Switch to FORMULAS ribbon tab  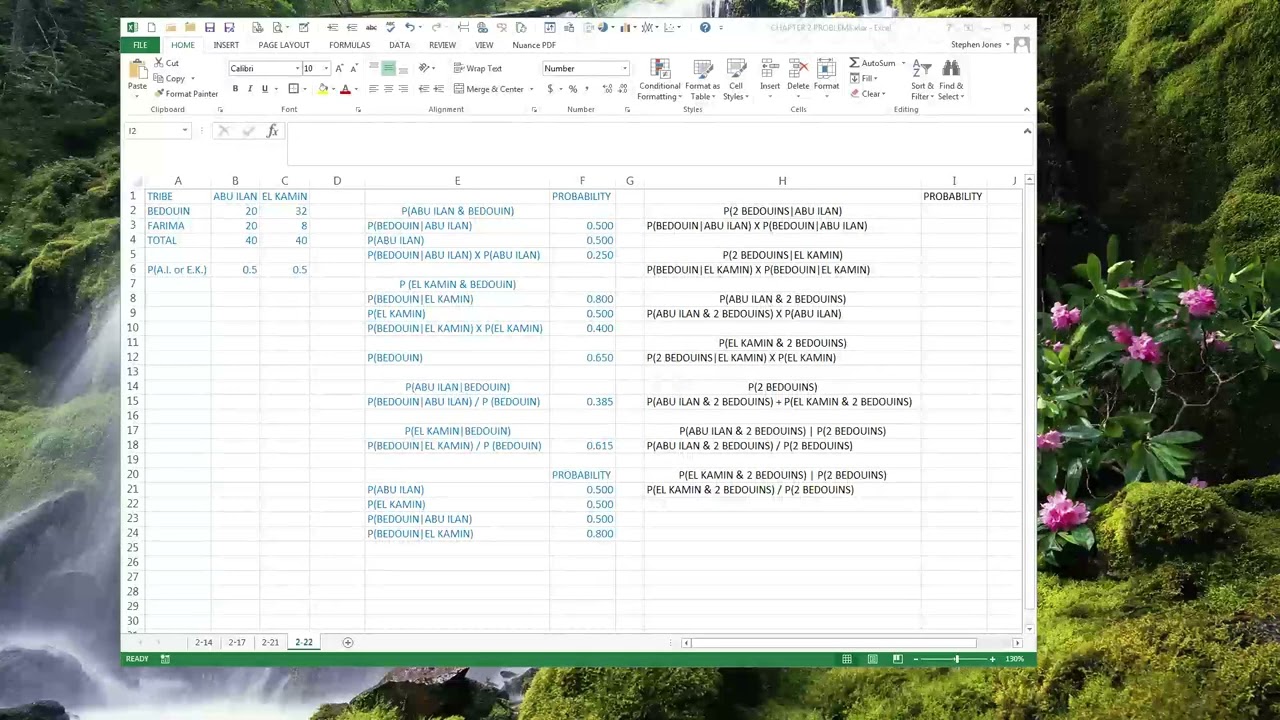coord(350,45)
